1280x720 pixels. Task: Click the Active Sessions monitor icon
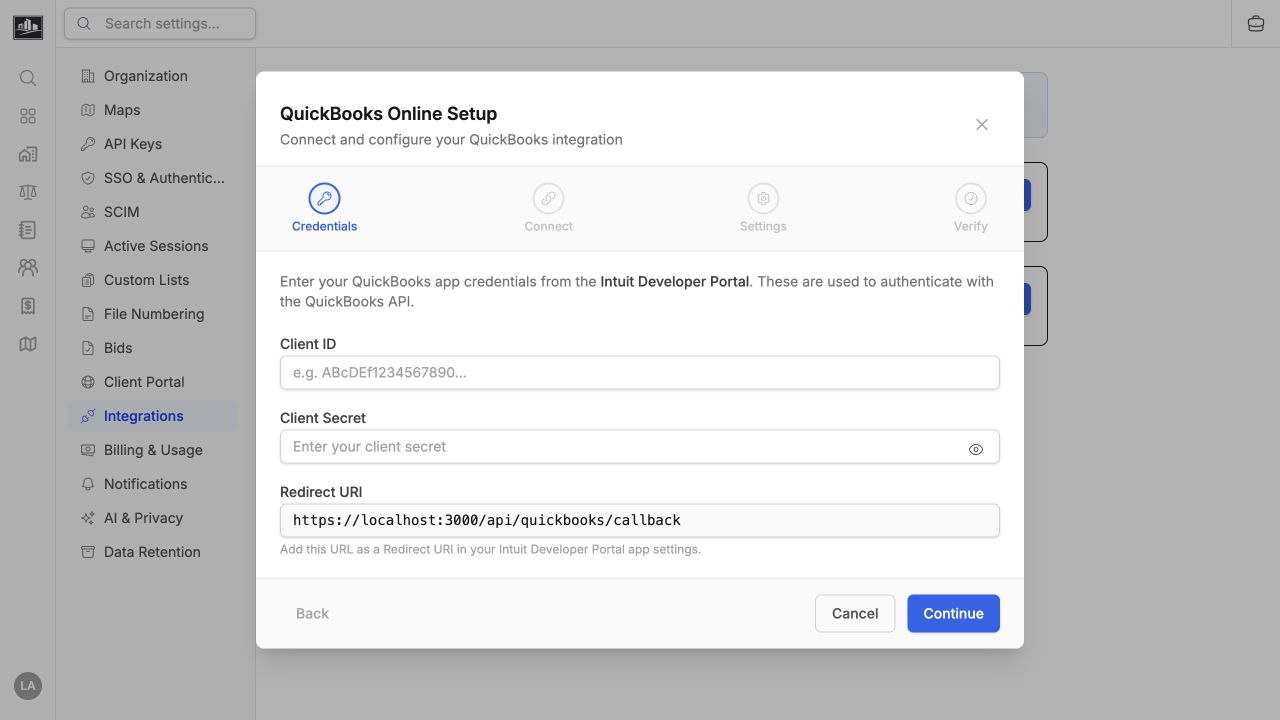[88, 246]
